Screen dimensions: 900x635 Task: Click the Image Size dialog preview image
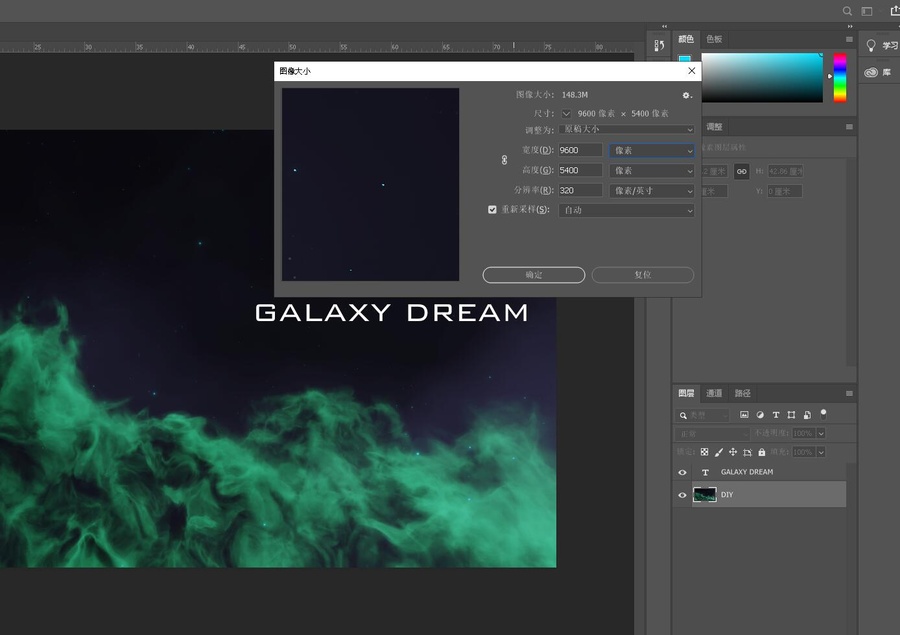(x=370, y=184)
